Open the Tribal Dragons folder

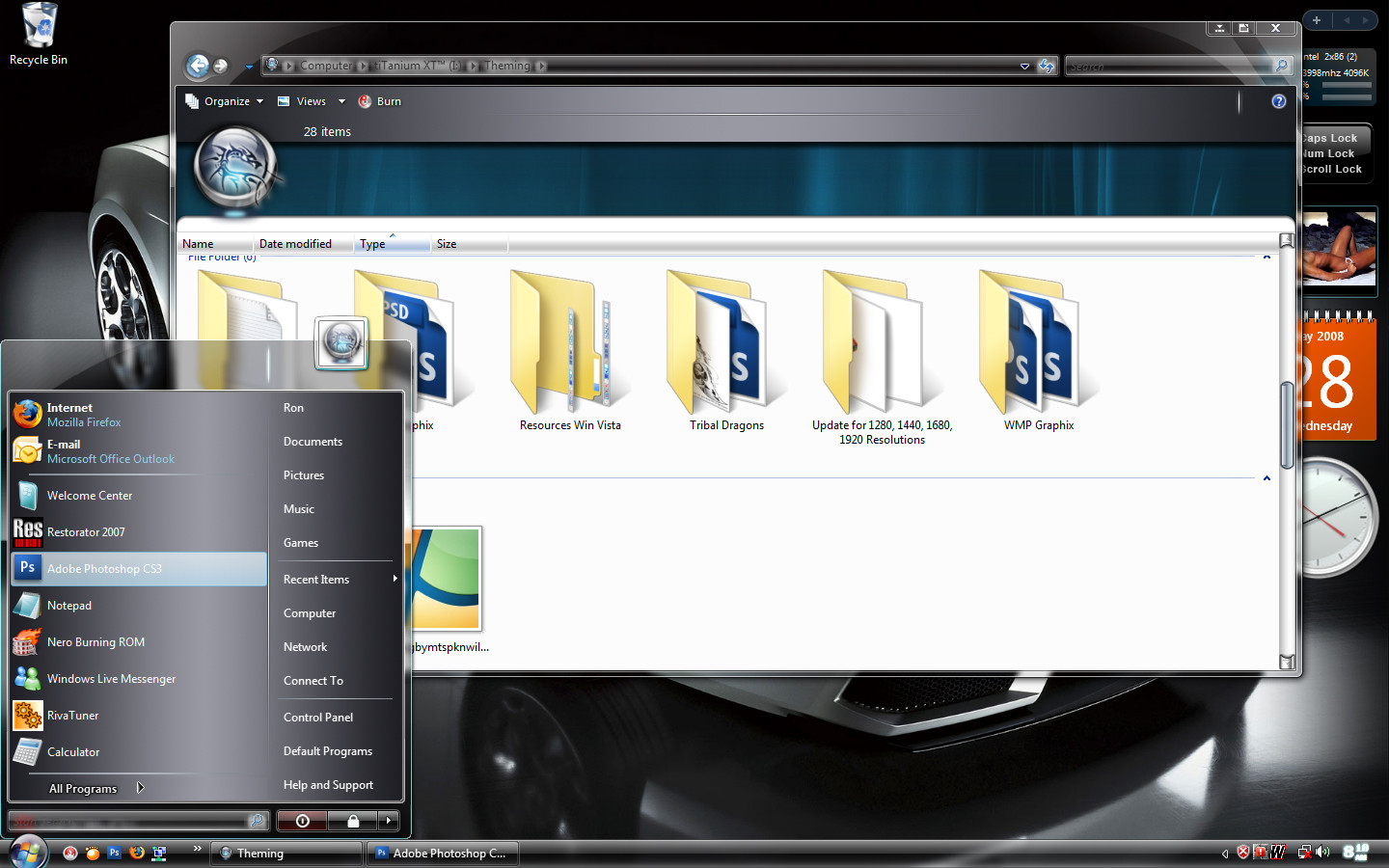[726, 351]
